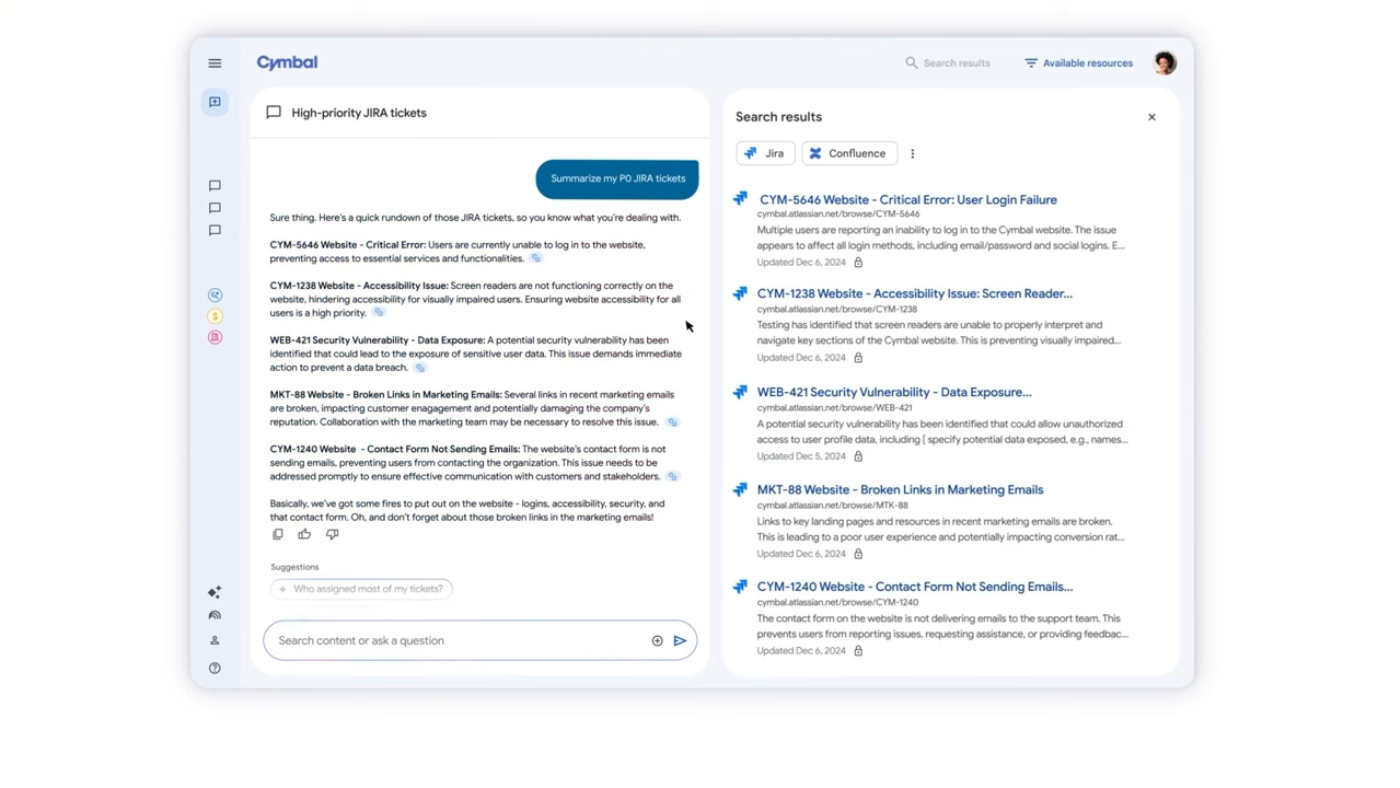Click the Updated Dec 5, 2024 date
Image resolution: width=1400 pixels, height=788 pixels.
[x=801, y=456]
